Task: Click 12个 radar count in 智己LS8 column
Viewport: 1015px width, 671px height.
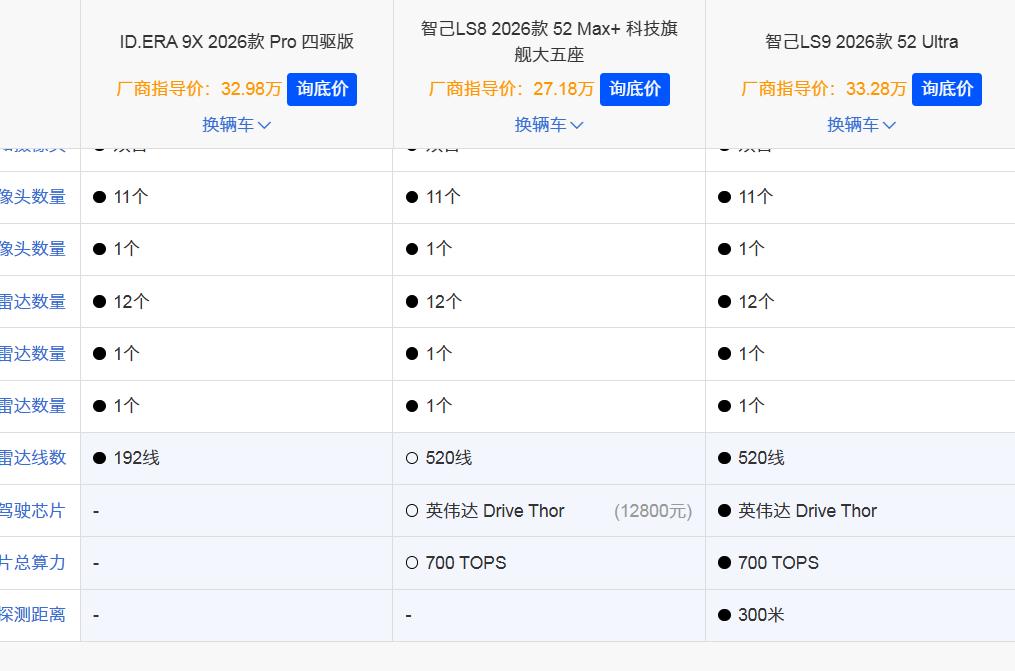Action: (444, 302)
